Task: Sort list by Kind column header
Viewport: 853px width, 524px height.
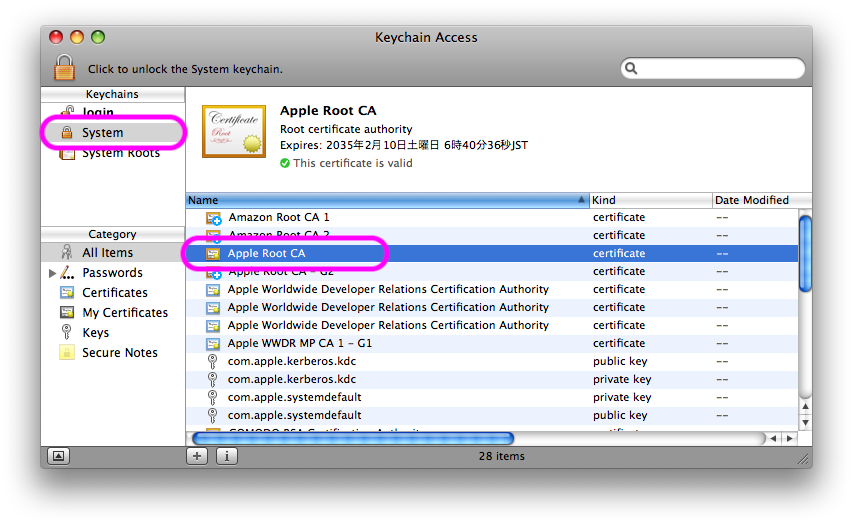Action: click(x=650, y=200)
